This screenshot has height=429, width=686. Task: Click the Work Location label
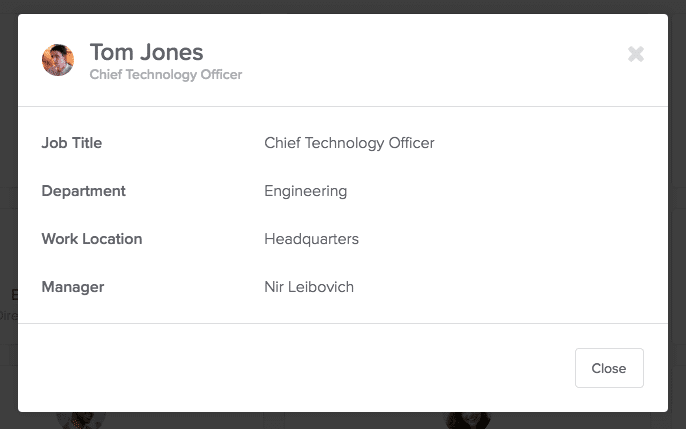(x=92, y=239)
